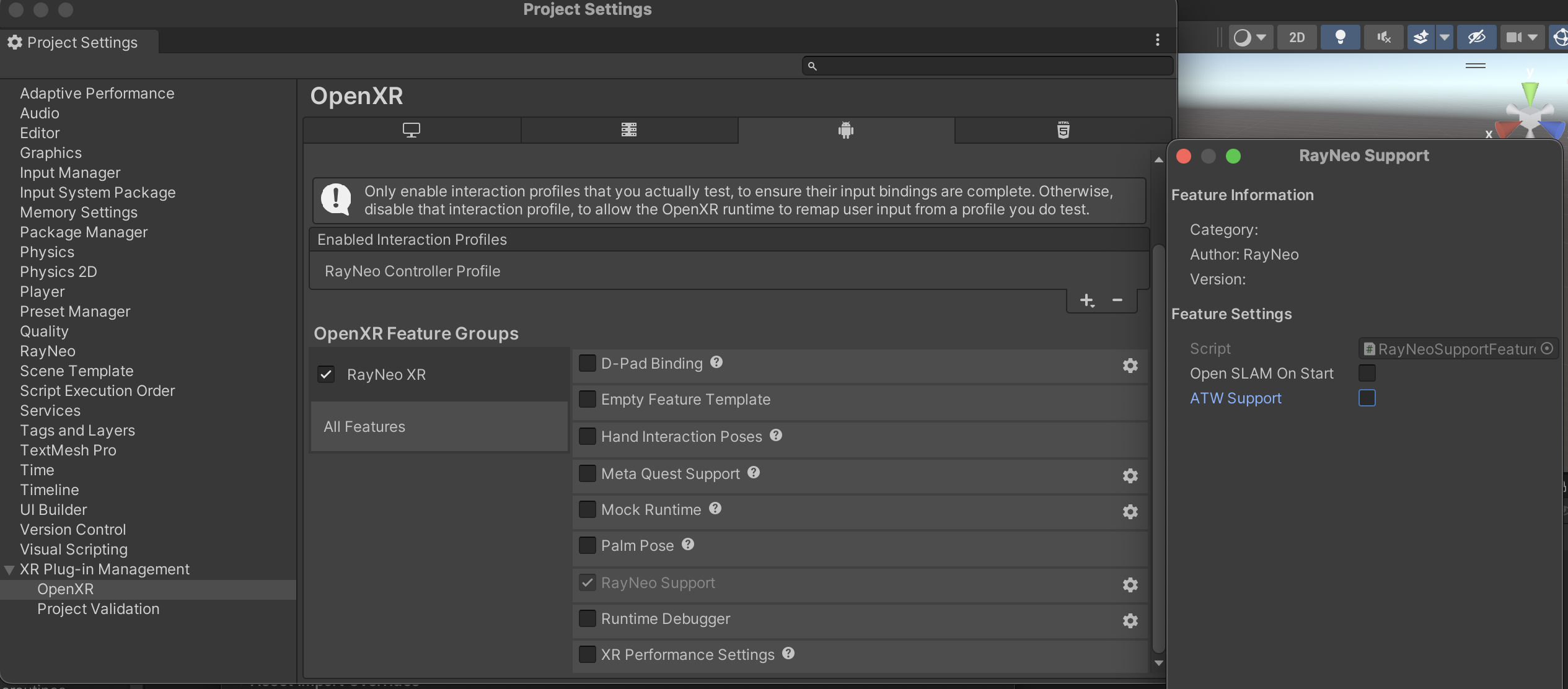The width and height of the screenshot is (1568, 689).
Task: Select the Dedicated Server platform tab
Action: click(x=629, y=130)
